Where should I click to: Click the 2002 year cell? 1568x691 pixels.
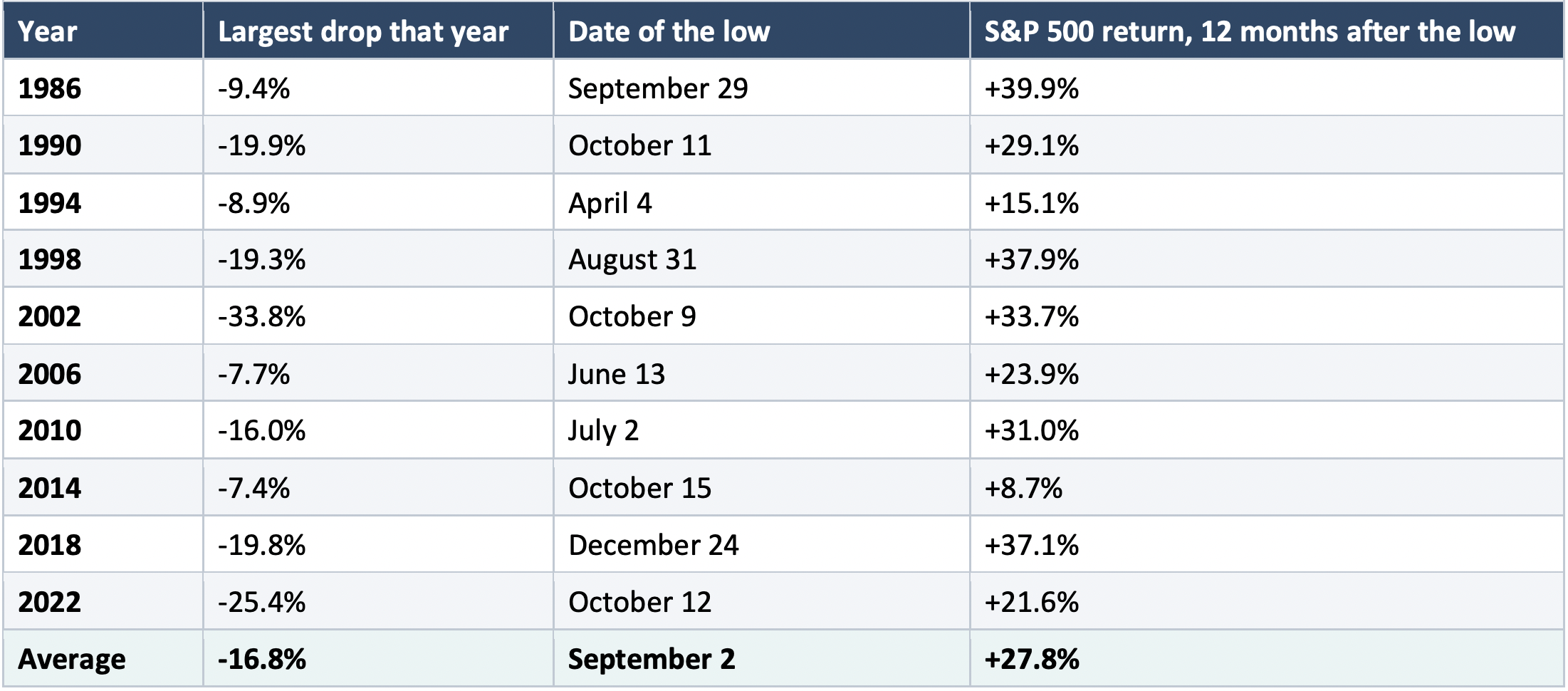[103, 316]
